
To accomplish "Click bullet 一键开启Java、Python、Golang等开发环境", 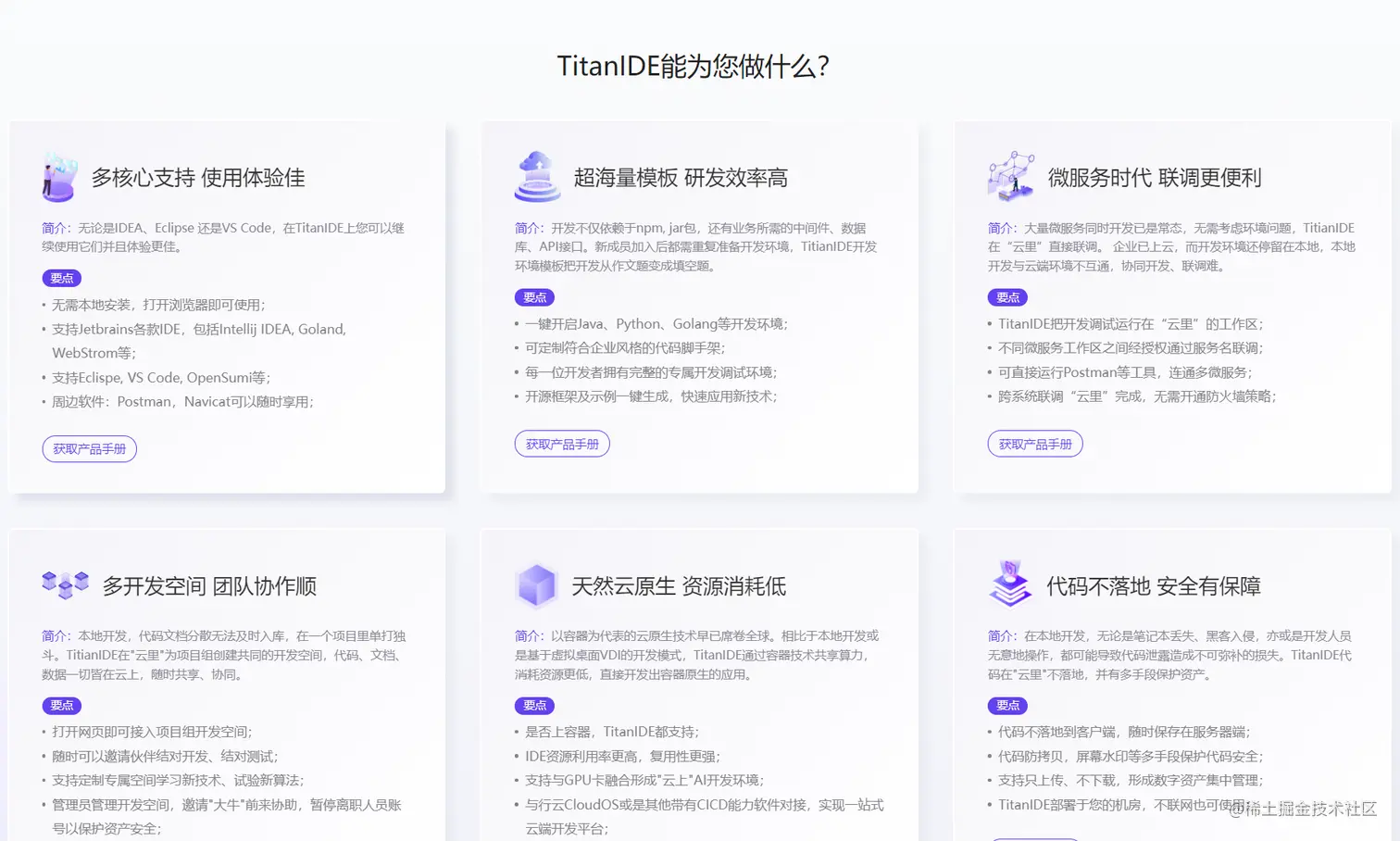I will click(x=656, y=324).
